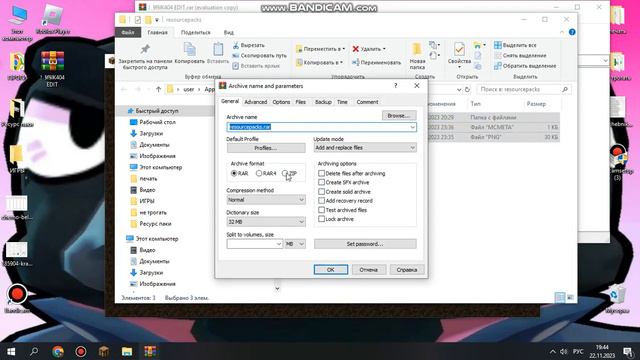Click the dialog's question mark help icon

point(395,86)
